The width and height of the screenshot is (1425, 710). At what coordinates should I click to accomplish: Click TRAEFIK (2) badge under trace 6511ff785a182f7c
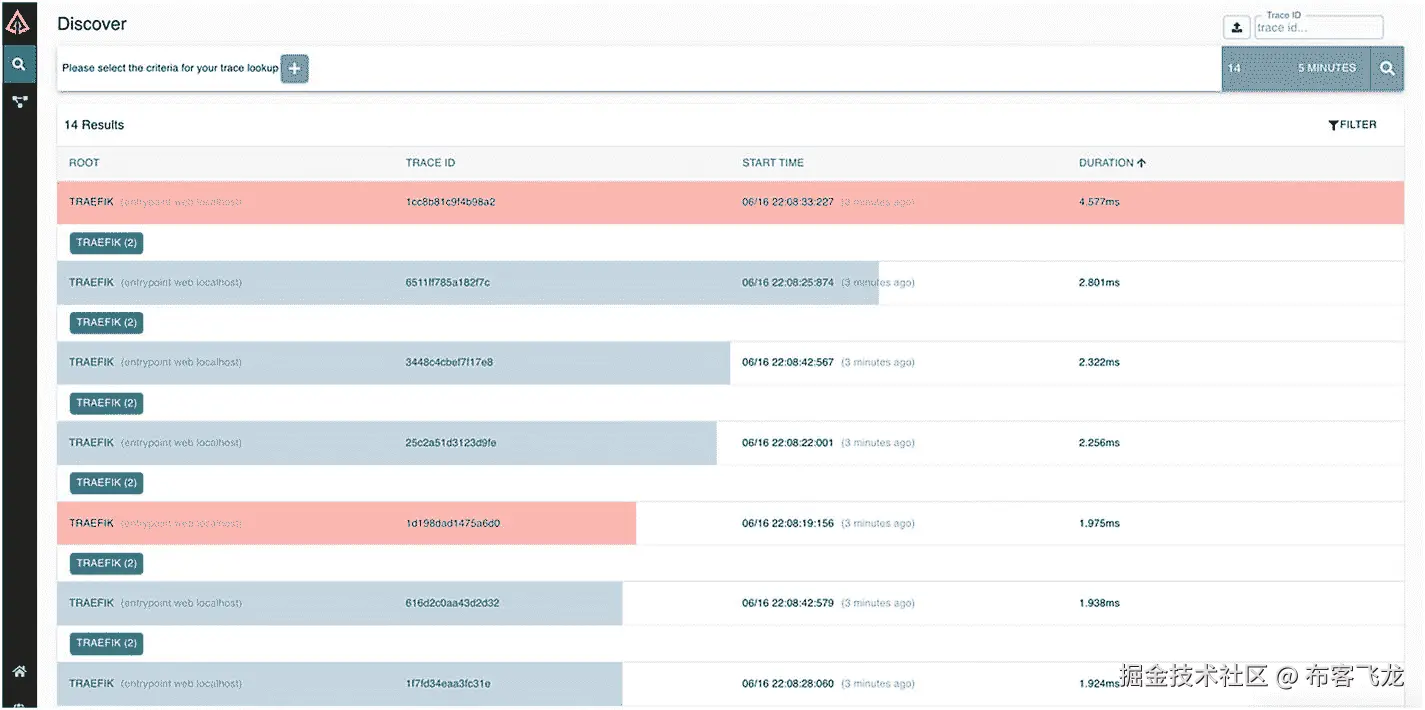106,323
